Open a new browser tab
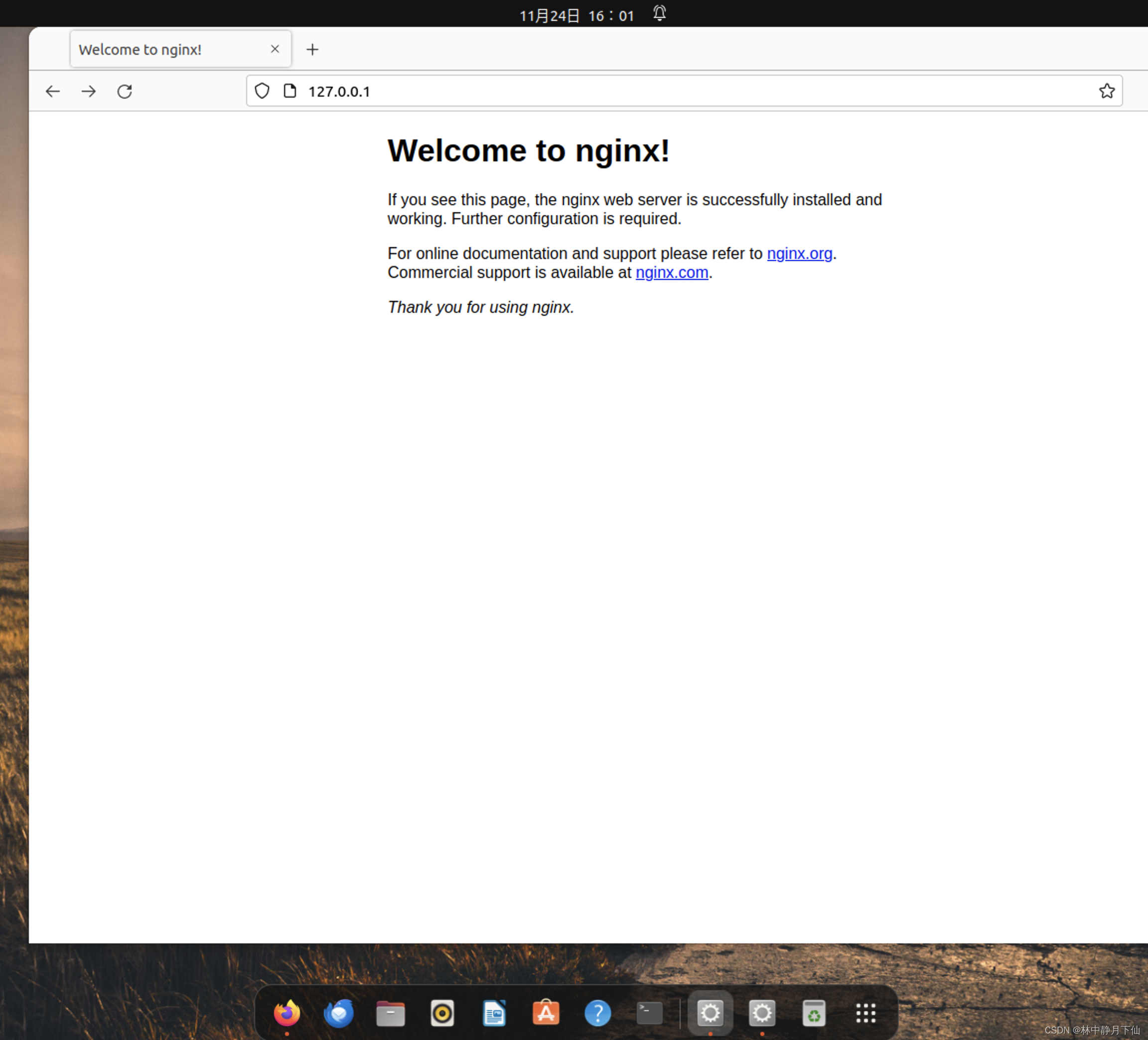This screenshot has width=1148, height=1040. 312,49
